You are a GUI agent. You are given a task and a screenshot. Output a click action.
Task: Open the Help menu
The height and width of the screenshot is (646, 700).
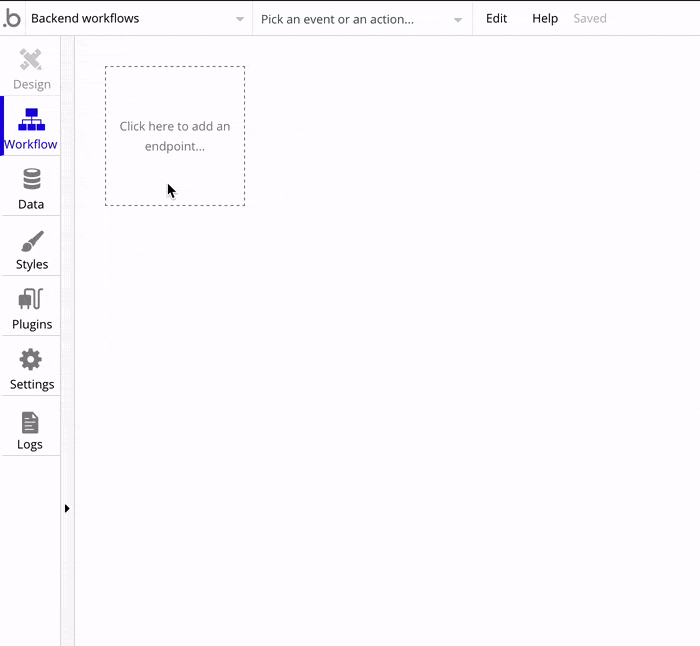click(x=545, y=18)
